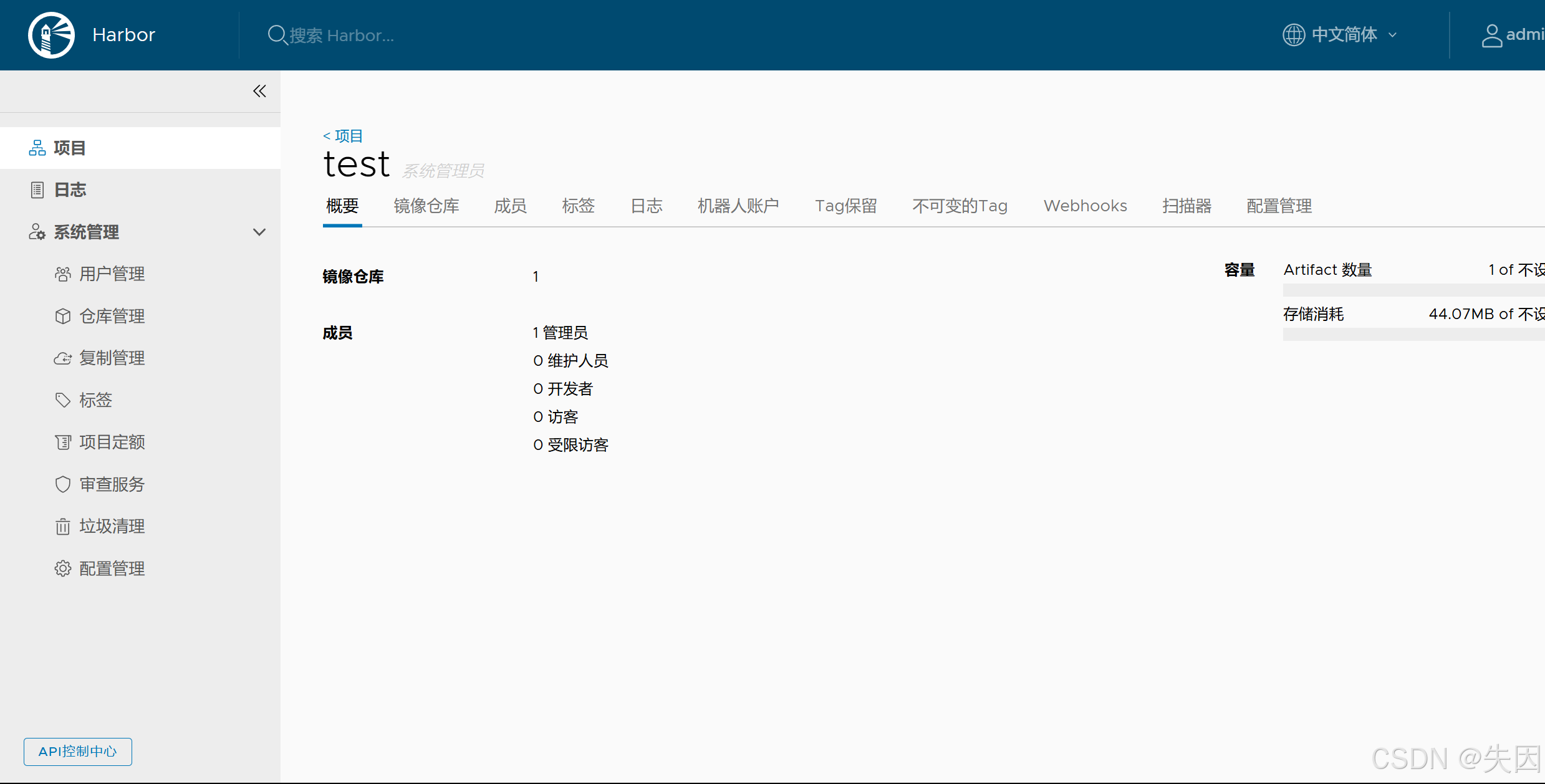The width and height of the screenshot is (1545, 784).
Task: Click the 项目定额 icon in sidebar
Action: (x=62, y=442)
